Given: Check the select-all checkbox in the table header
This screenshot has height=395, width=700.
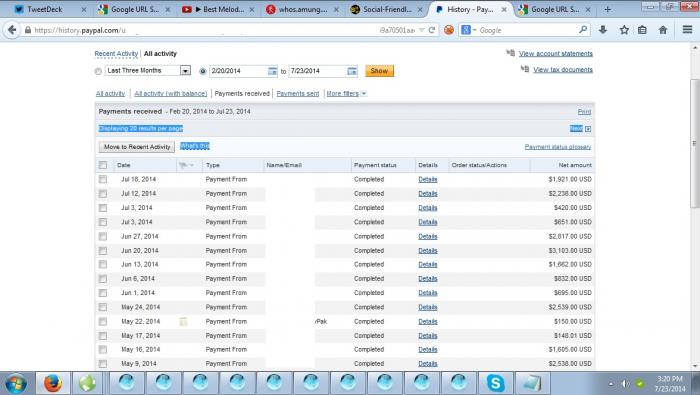Looking at the screenshot, I should [x=103, y=165].
